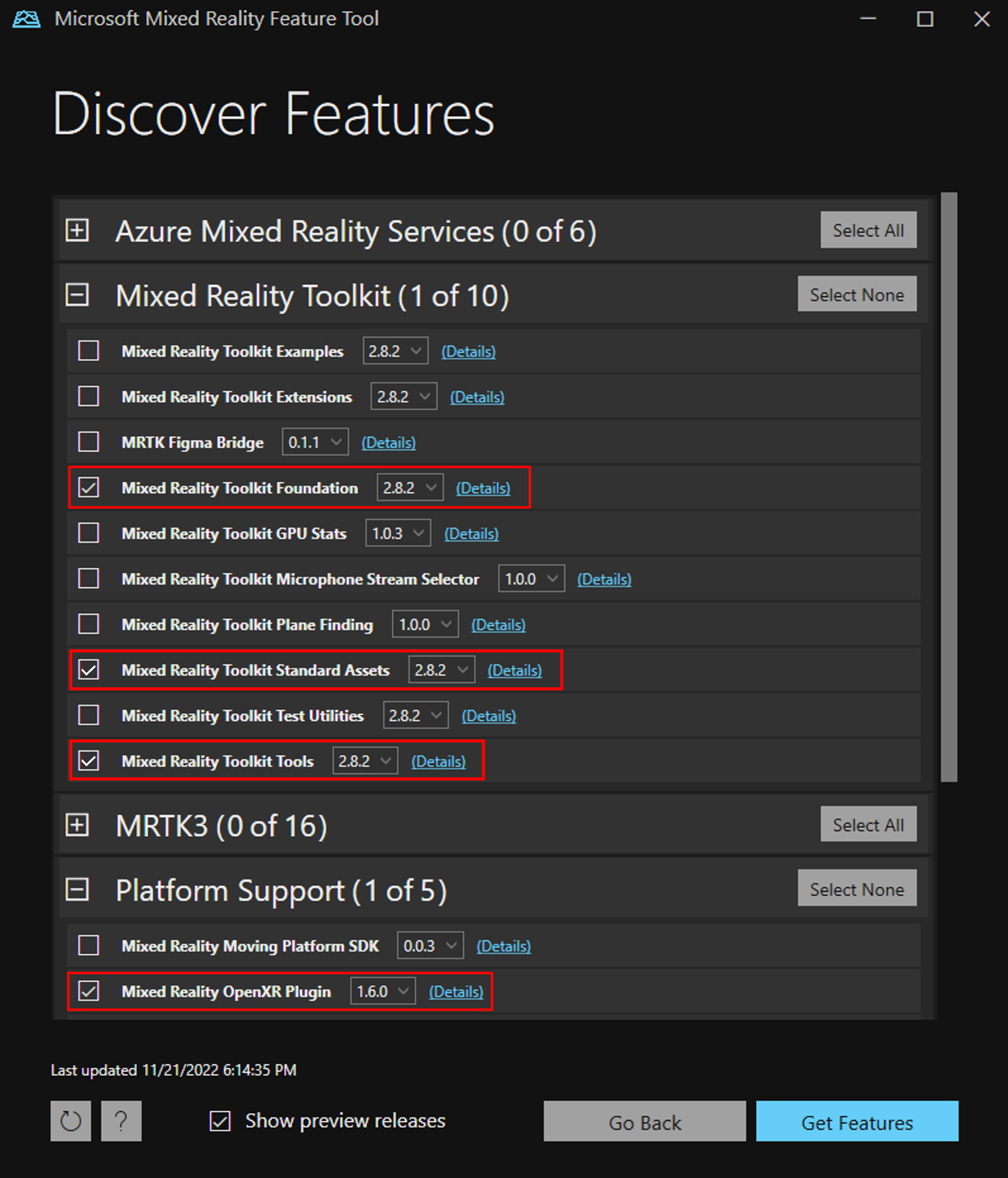Image resolution: width=1008 pixels, height=1178 pixels.
Task: Click the Get Features button
Action: click(856, 1122)
